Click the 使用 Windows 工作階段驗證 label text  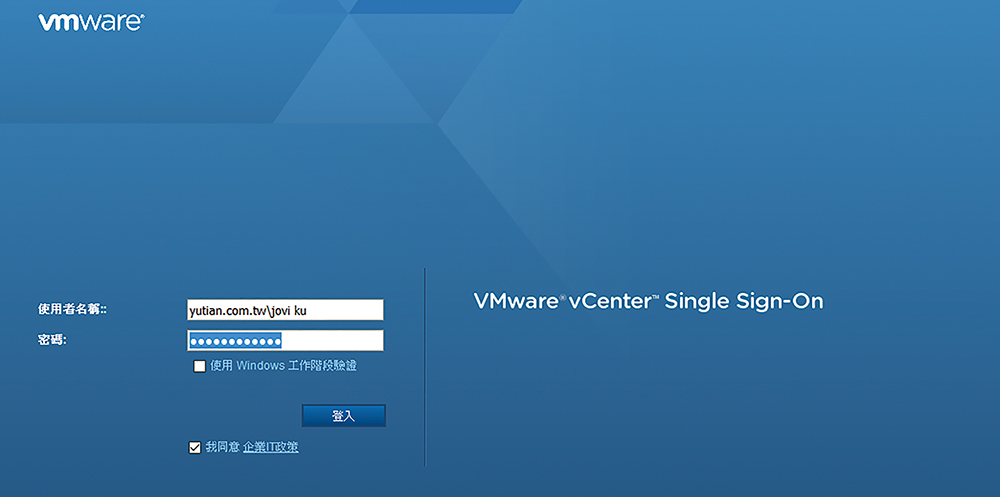[283, 366]
